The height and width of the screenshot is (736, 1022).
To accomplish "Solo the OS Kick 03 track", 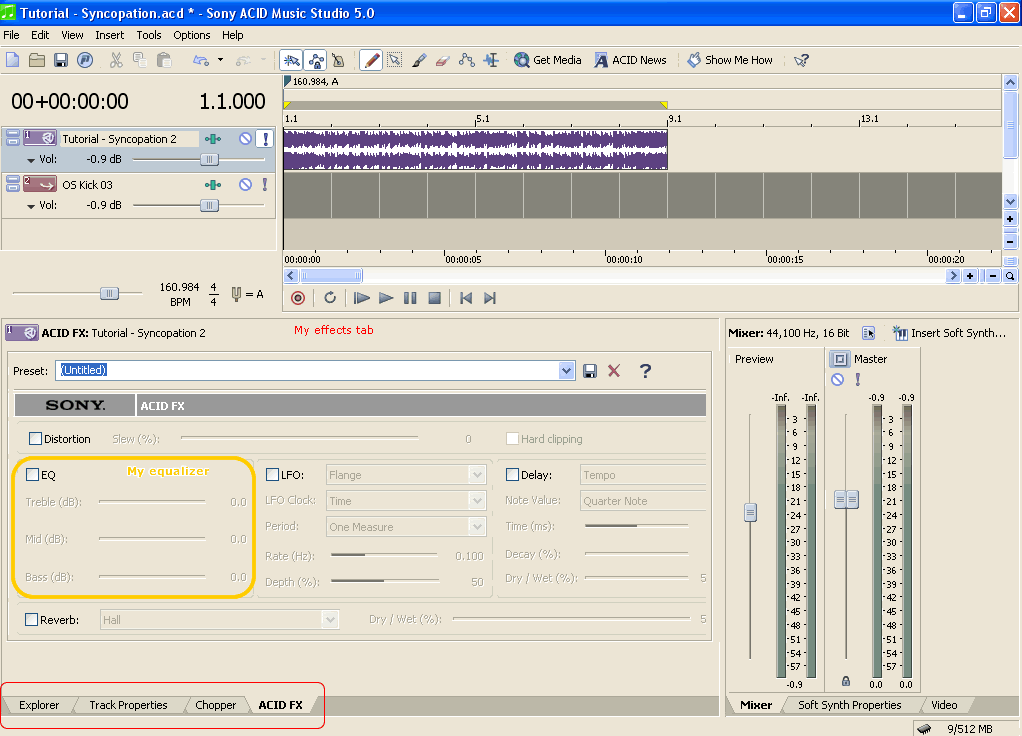I will (x=265, y=185).
